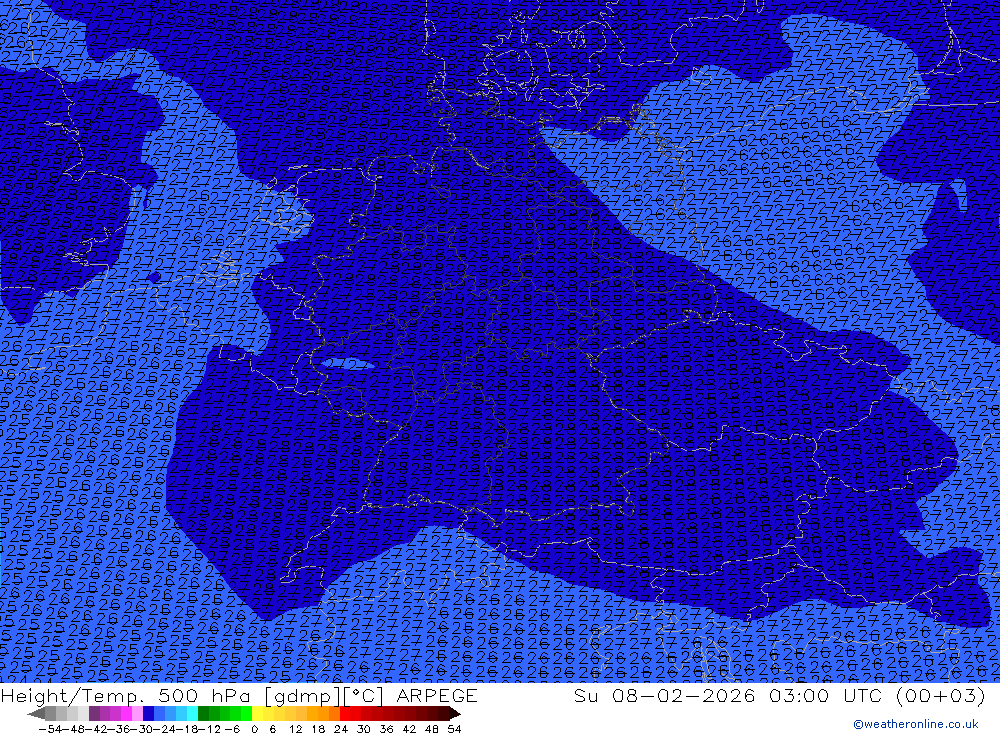This screenshot has width=1000, height=733.
Task: Select the Su 08-02-2026 03:00 UTC timestamp
Action: (779, 695)
